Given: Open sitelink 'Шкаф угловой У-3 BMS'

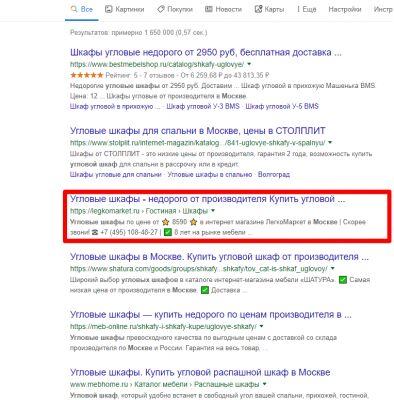Looking at the screenshot, I should pos(203,106).
